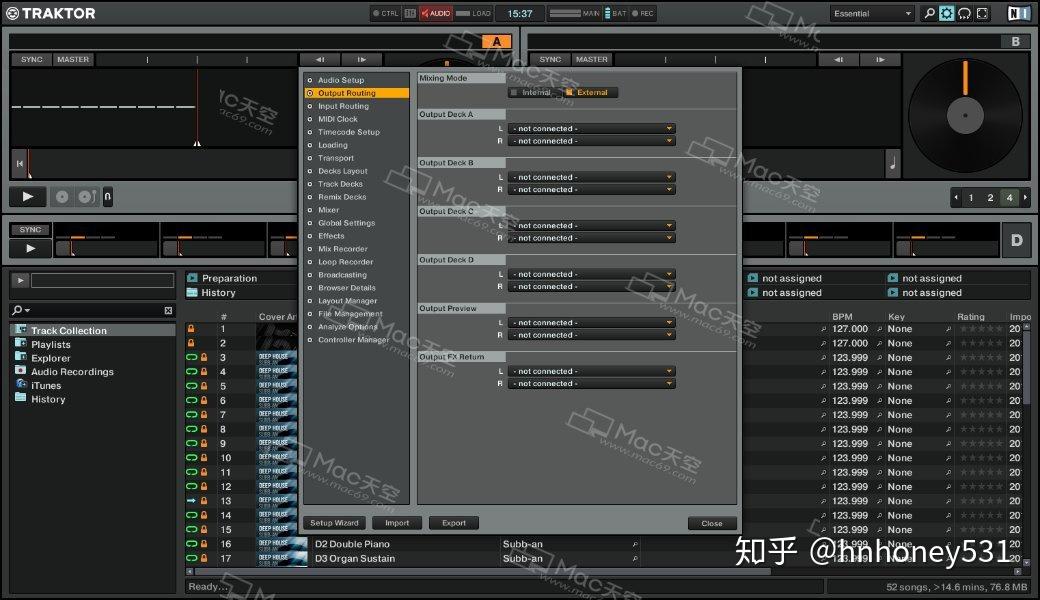Click the Import button
Viewport: 1040px width, 600px height.
[x=397, y=523]
